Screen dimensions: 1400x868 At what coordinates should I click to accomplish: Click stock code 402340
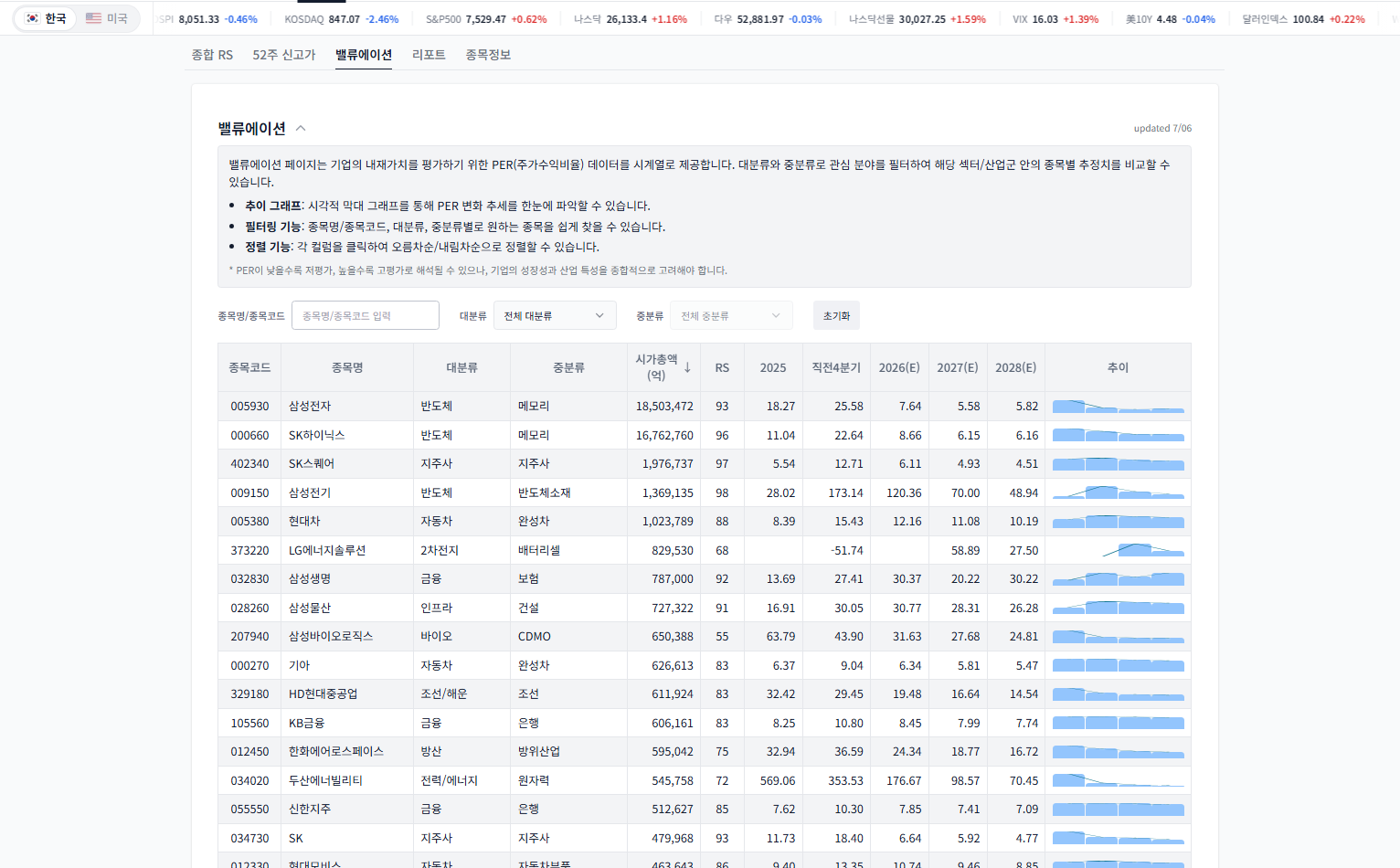pos(249,464)
